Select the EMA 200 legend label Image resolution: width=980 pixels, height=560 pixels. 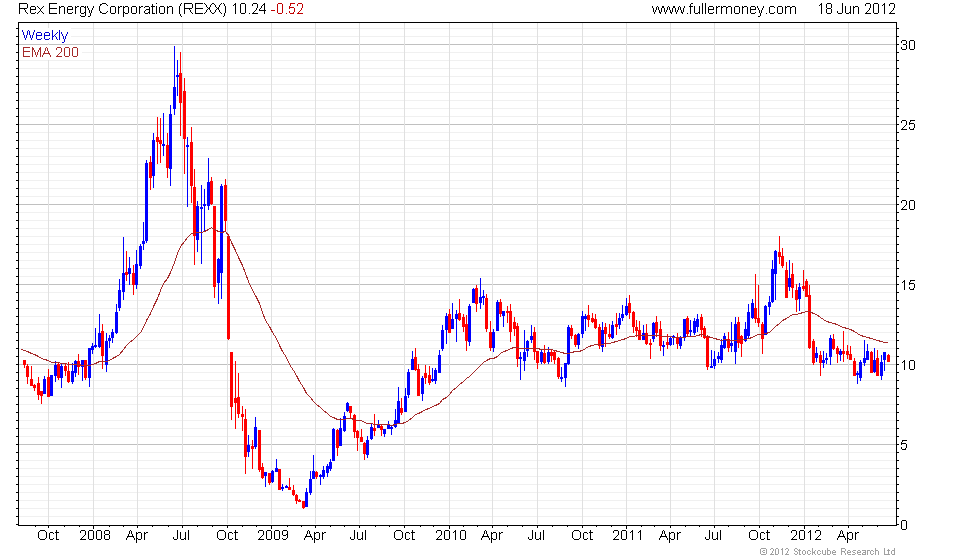[50, 52]
